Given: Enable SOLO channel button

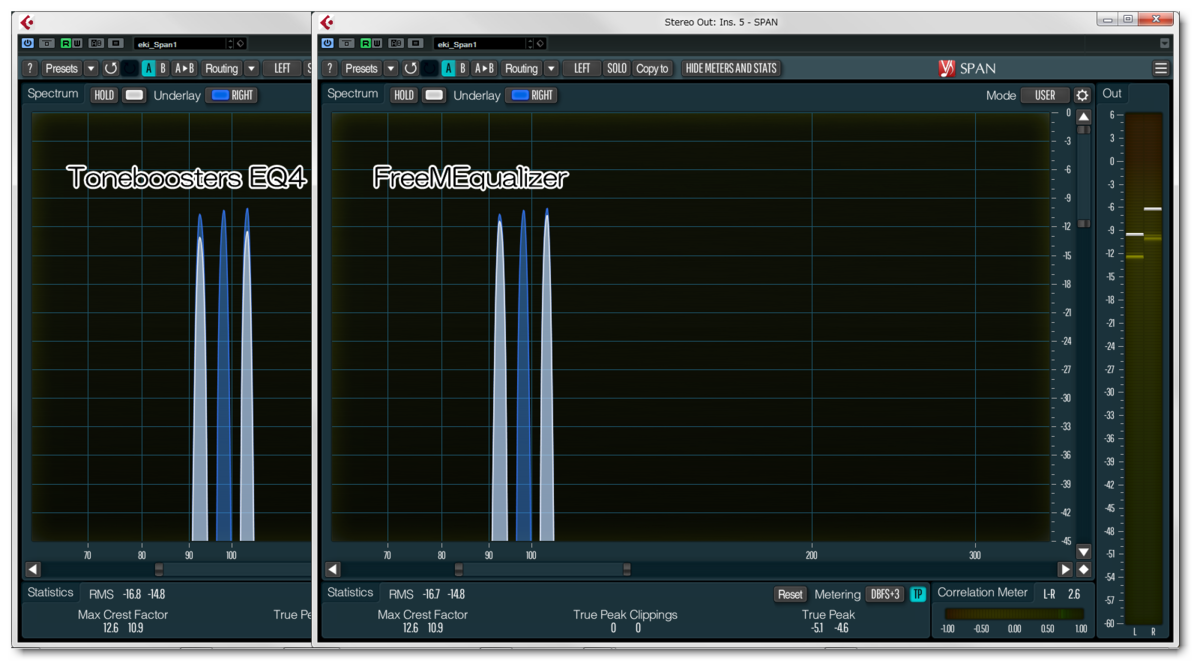Looking at the screenshot, I should [x=616, y=69].
